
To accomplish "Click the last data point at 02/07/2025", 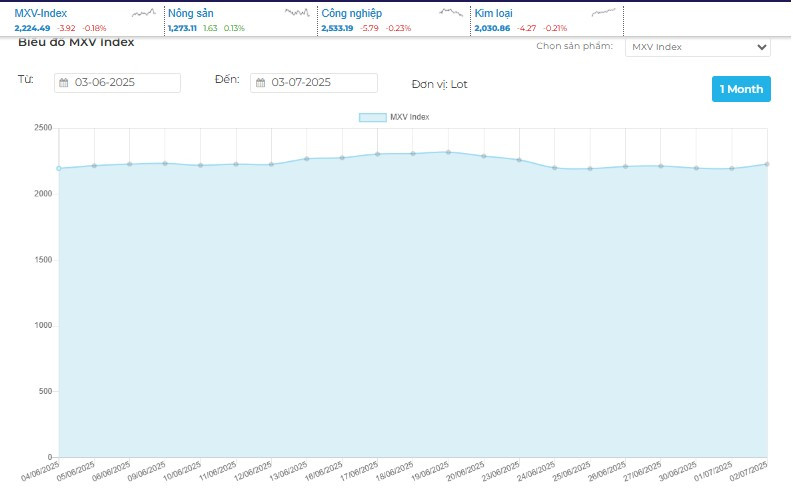I will [x=767, y=164].
